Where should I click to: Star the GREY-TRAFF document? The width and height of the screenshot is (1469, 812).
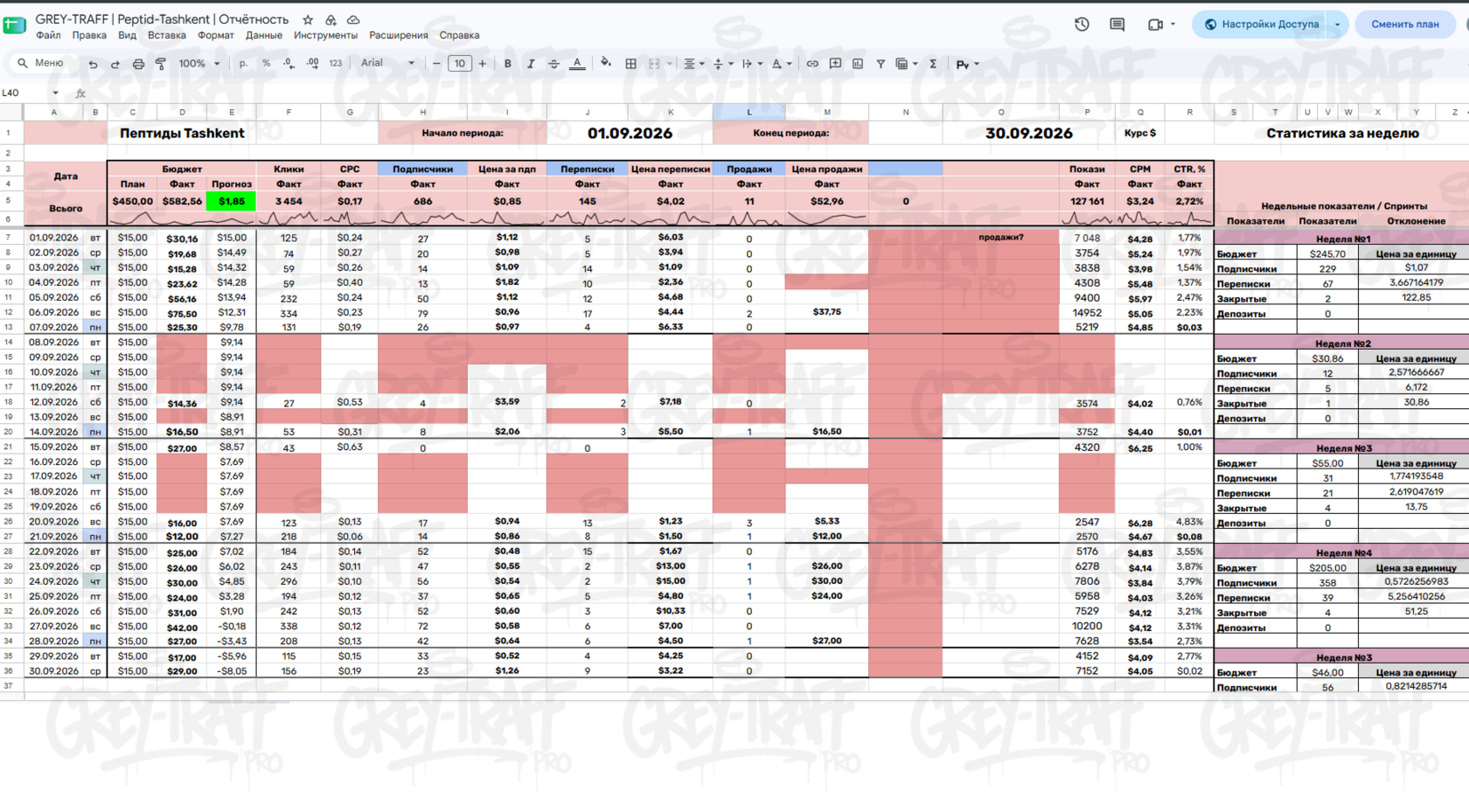click(x=308, y=20)
